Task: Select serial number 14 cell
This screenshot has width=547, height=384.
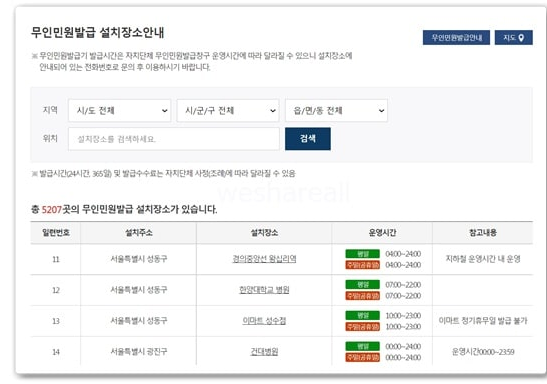Action: coord(56,352)
